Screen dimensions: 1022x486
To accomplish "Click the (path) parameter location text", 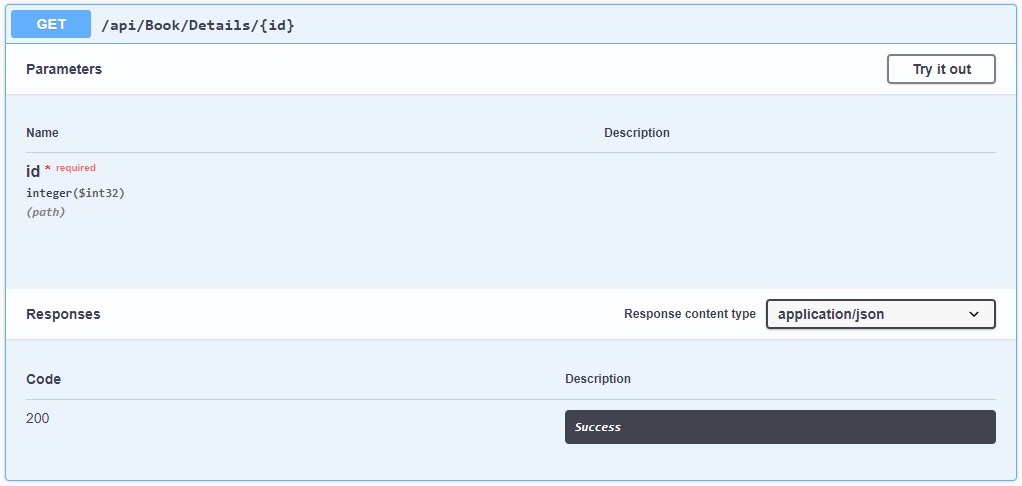I will coord(46,212).
